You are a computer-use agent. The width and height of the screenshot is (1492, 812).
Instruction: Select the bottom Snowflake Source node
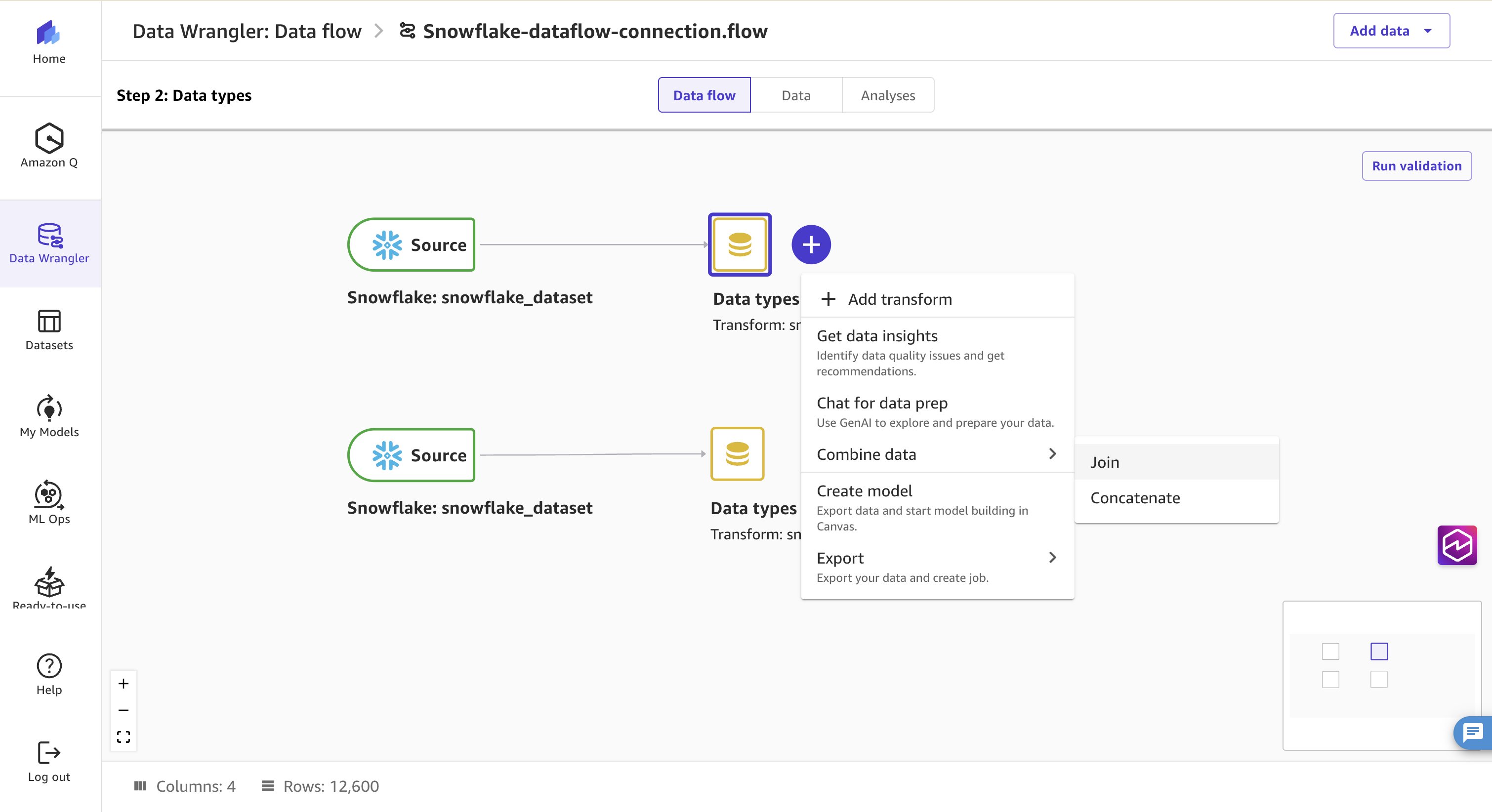point(411,454)
